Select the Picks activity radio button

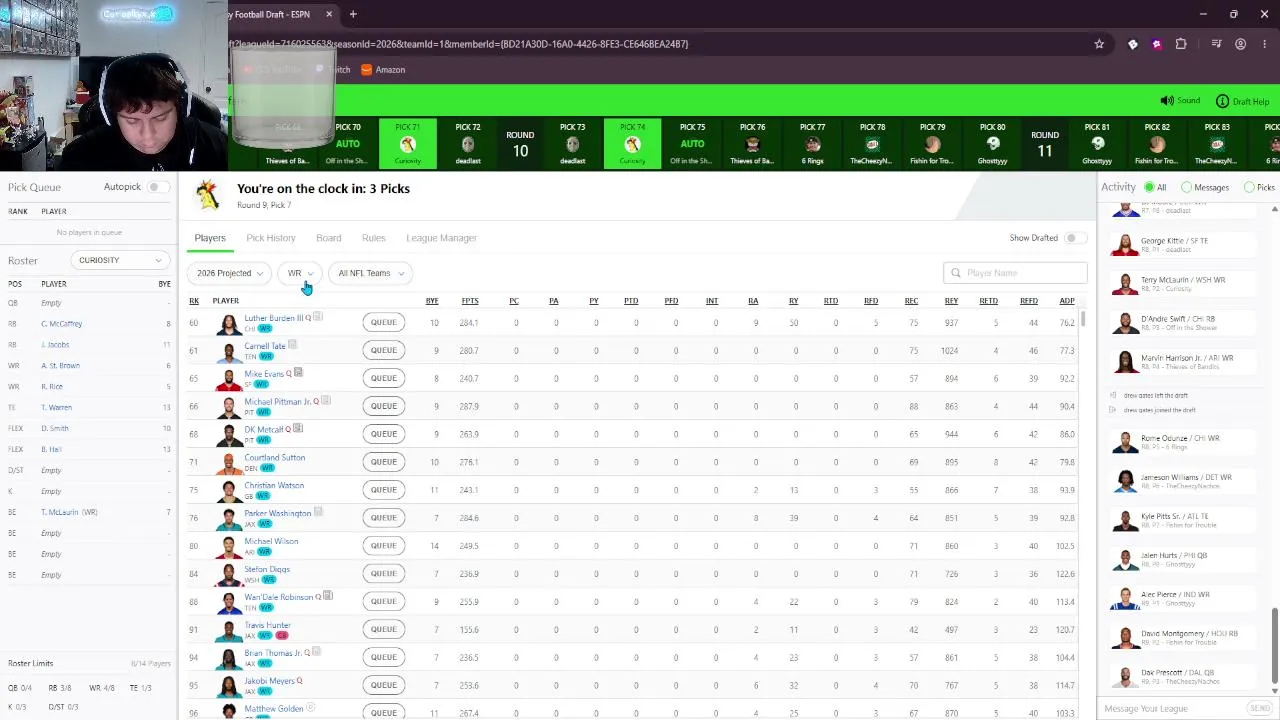tap(1249, 188)
